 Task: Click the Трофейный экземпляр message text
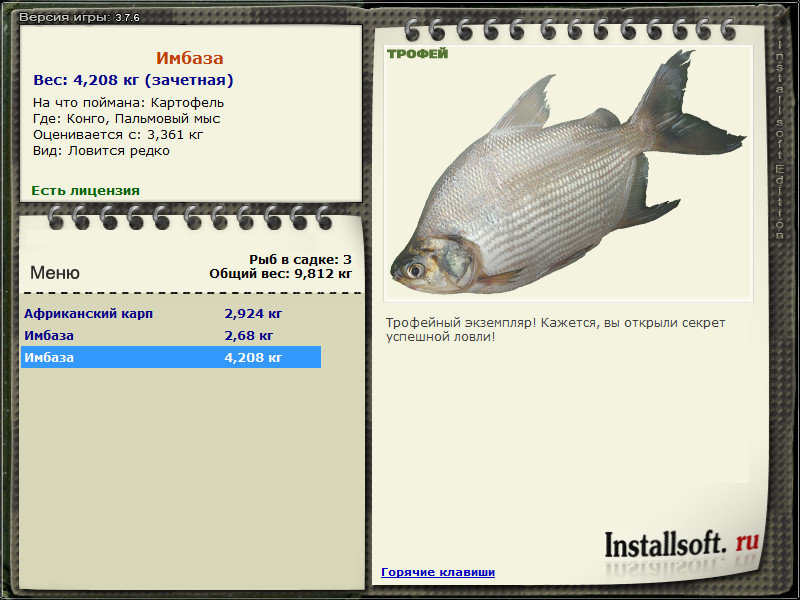(555, 330)
